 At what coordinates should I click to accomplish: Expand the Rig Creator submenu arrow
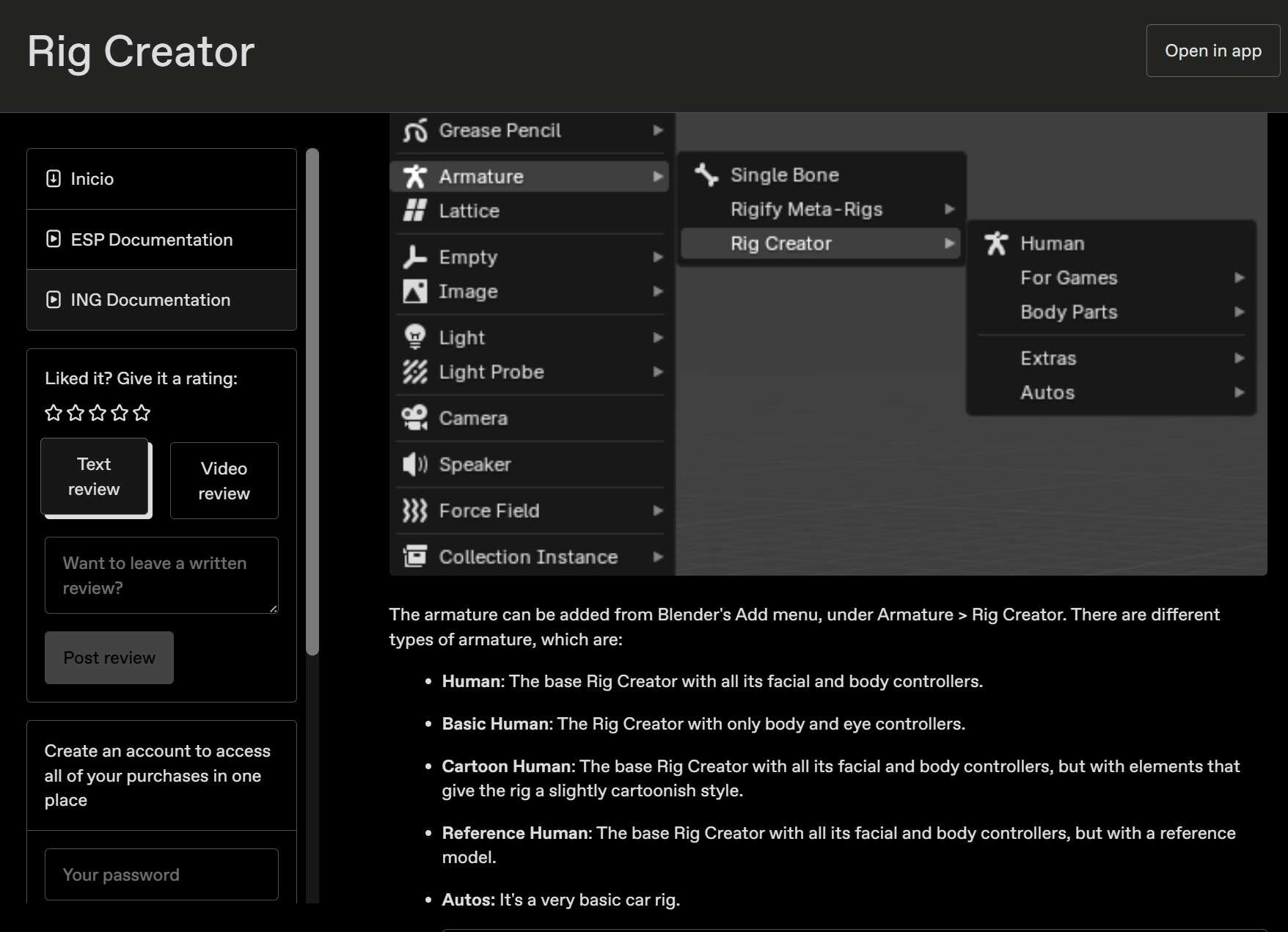[950, 243]
